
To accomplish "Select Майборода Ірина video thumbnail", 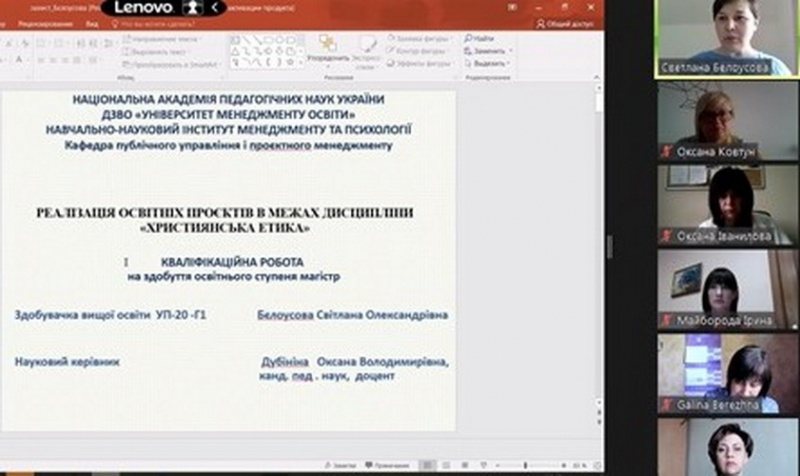I will point(728,290).
